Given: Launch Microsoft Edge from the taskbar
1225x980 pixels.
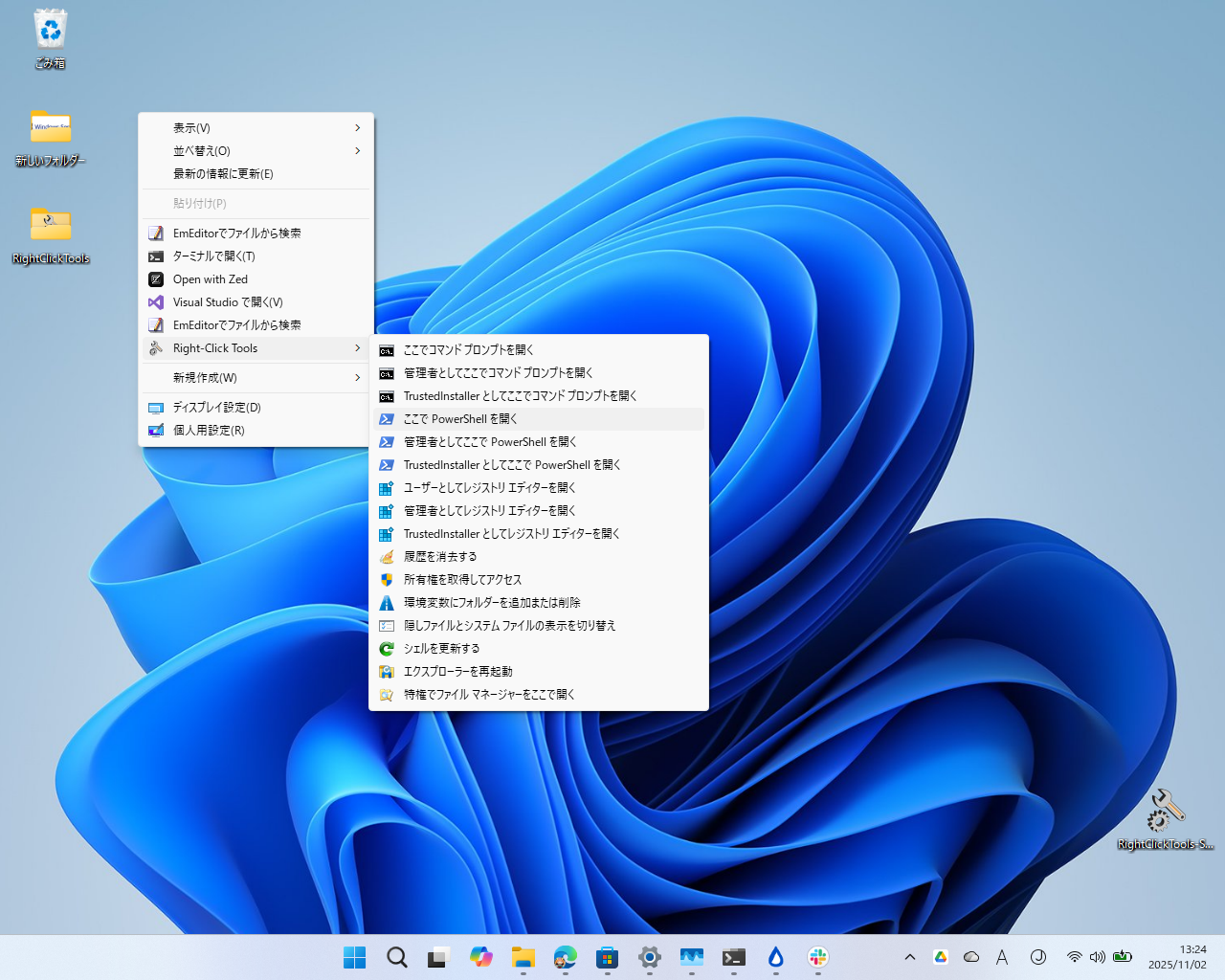Looking at the screenshot, I should [x=565, y=957].
